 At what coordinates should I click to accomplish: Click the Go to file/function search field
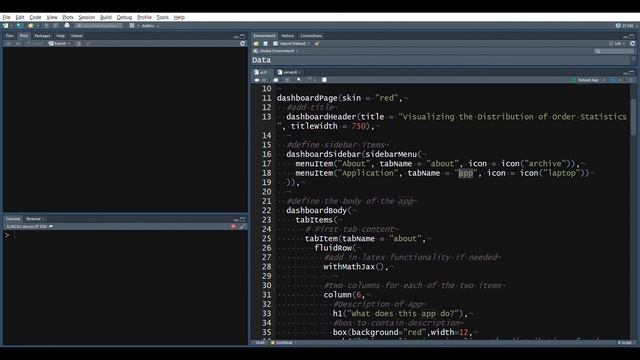[x=98, y=26]
